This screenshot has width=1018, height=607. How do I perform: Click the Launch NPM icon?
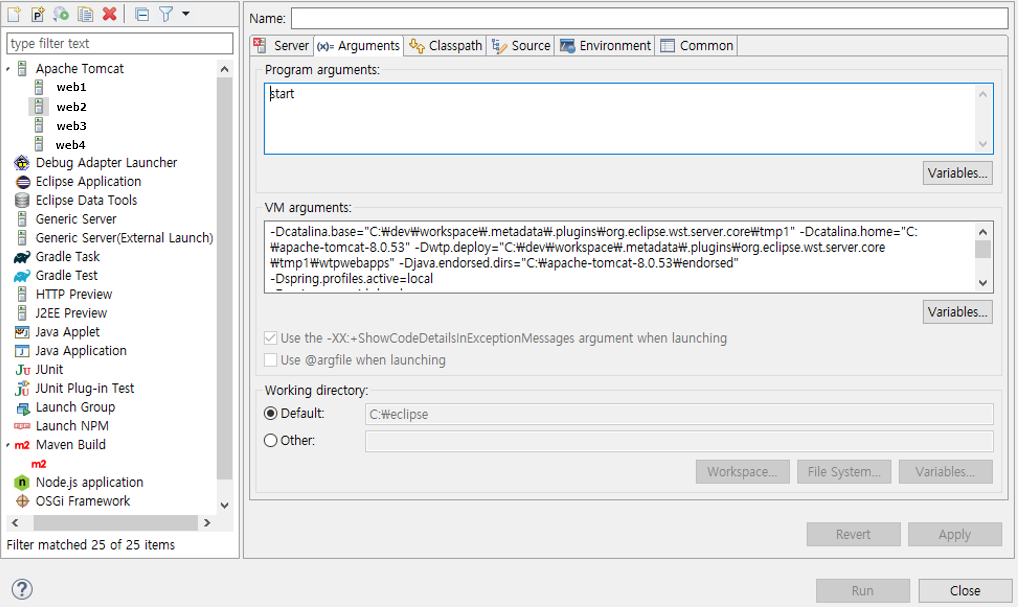(x=22, y=426)
